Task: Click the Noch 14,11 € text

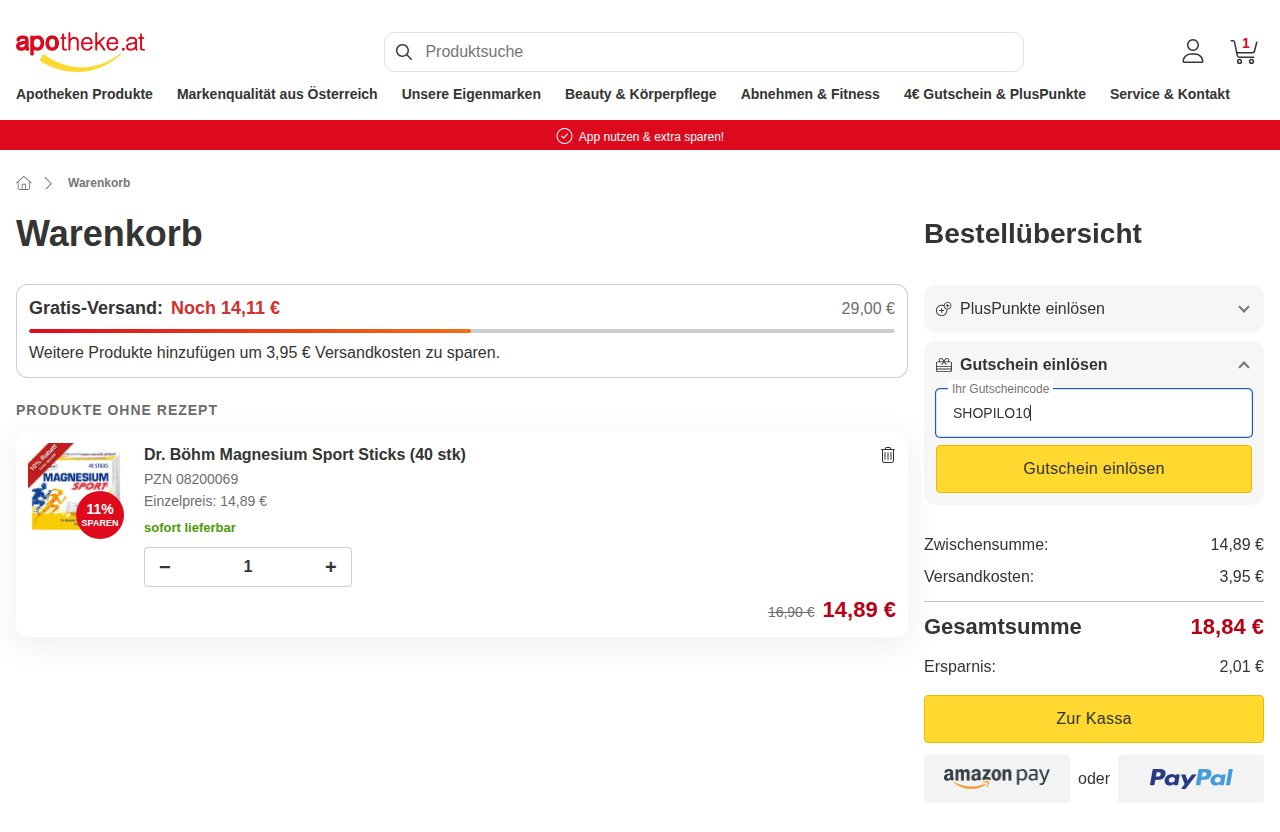Action: [x=225, y=308]
